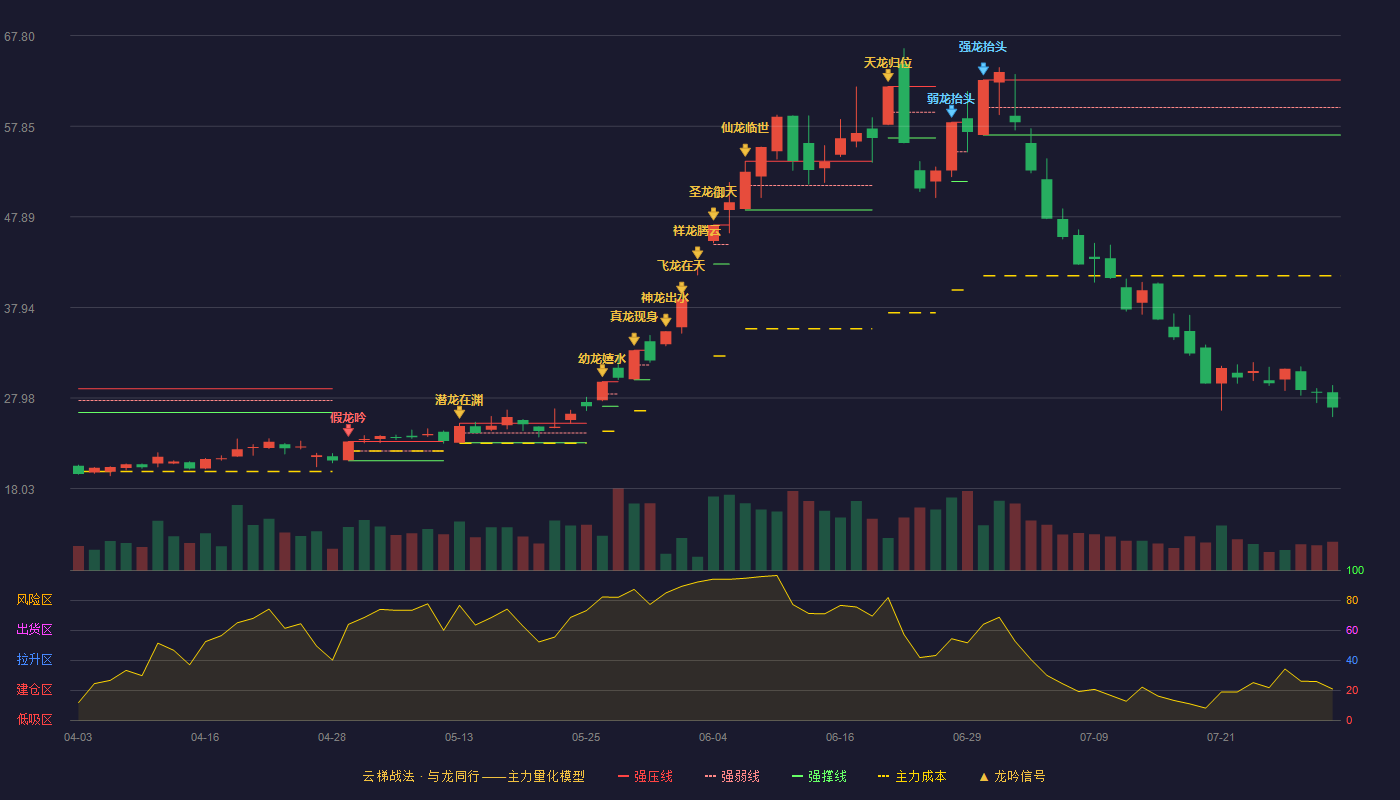Hide the 强弱线 legend series
1400x800 pixels.
(732, 776)
